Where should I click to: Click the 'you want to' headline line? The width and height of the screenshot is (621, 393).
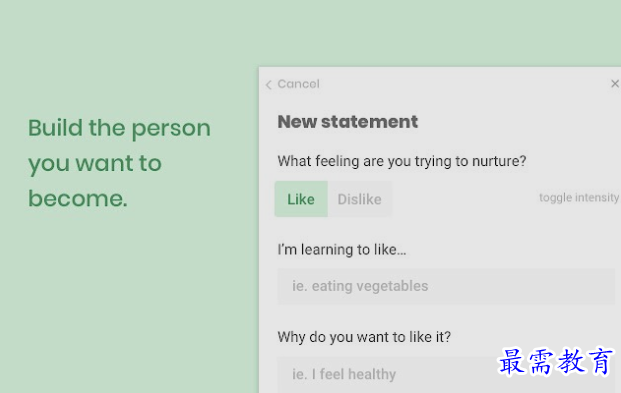[95, 163]
